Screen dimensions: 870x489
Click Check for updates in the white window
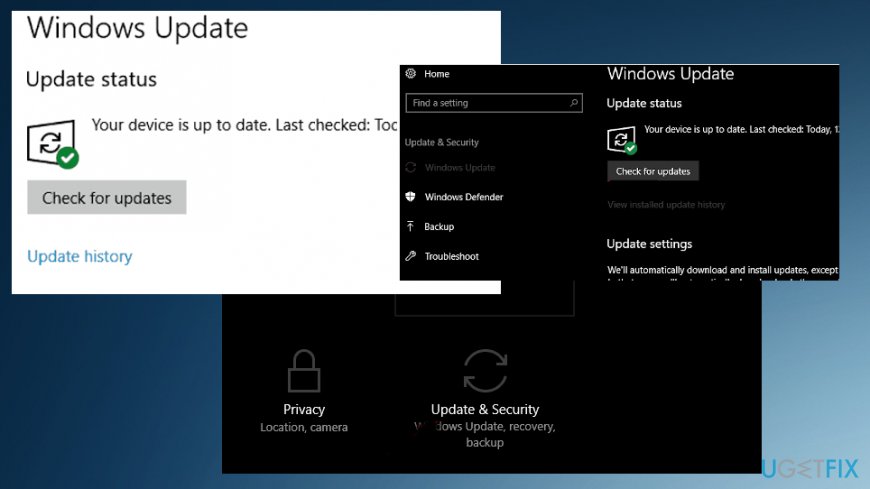107,198
